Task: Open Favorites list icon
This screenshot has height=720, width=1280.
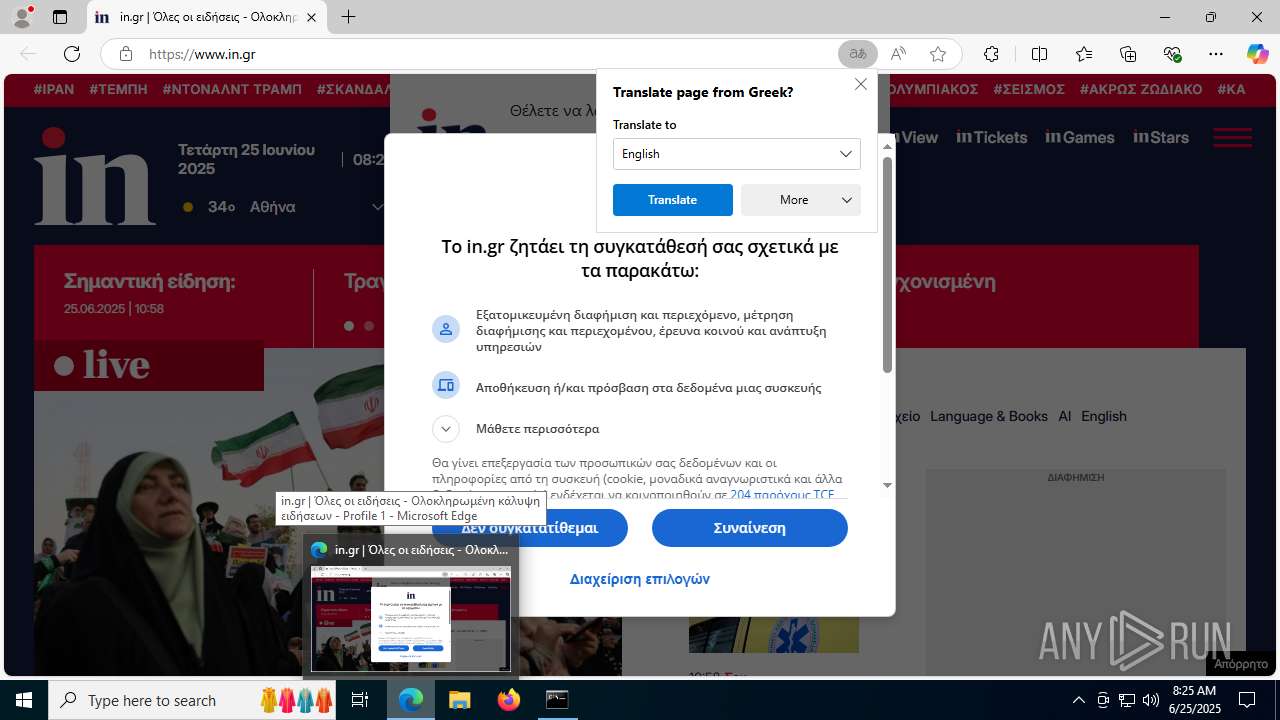Action: pyautogui.click(x=1084, y=54)
